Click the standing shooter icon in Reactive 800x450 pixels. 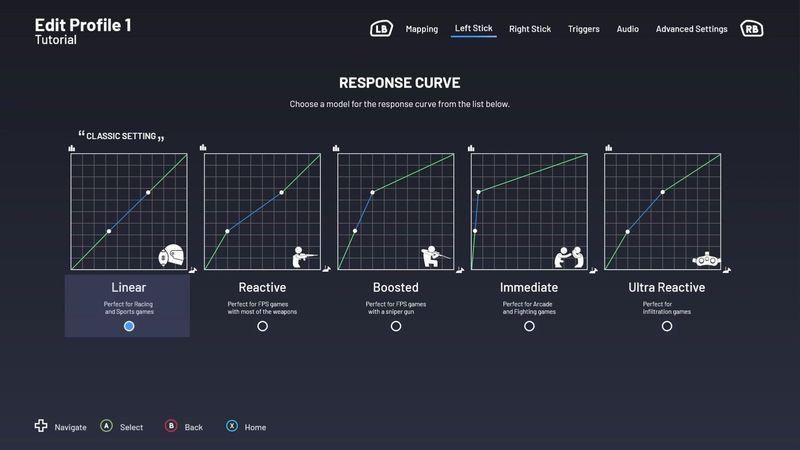click(304, 257)
